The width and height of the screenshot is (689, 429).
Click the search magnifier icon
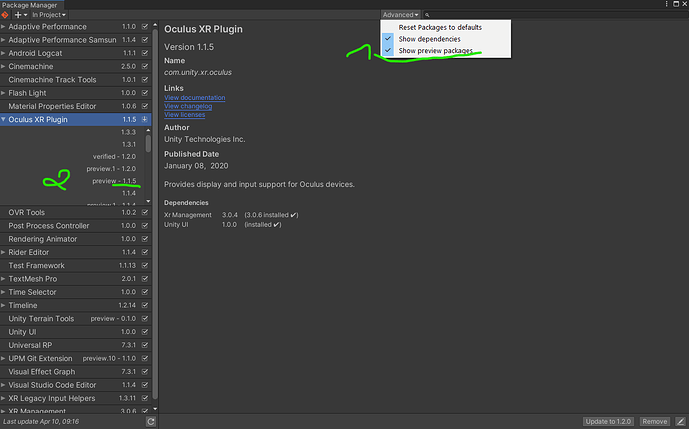point(427,15)
